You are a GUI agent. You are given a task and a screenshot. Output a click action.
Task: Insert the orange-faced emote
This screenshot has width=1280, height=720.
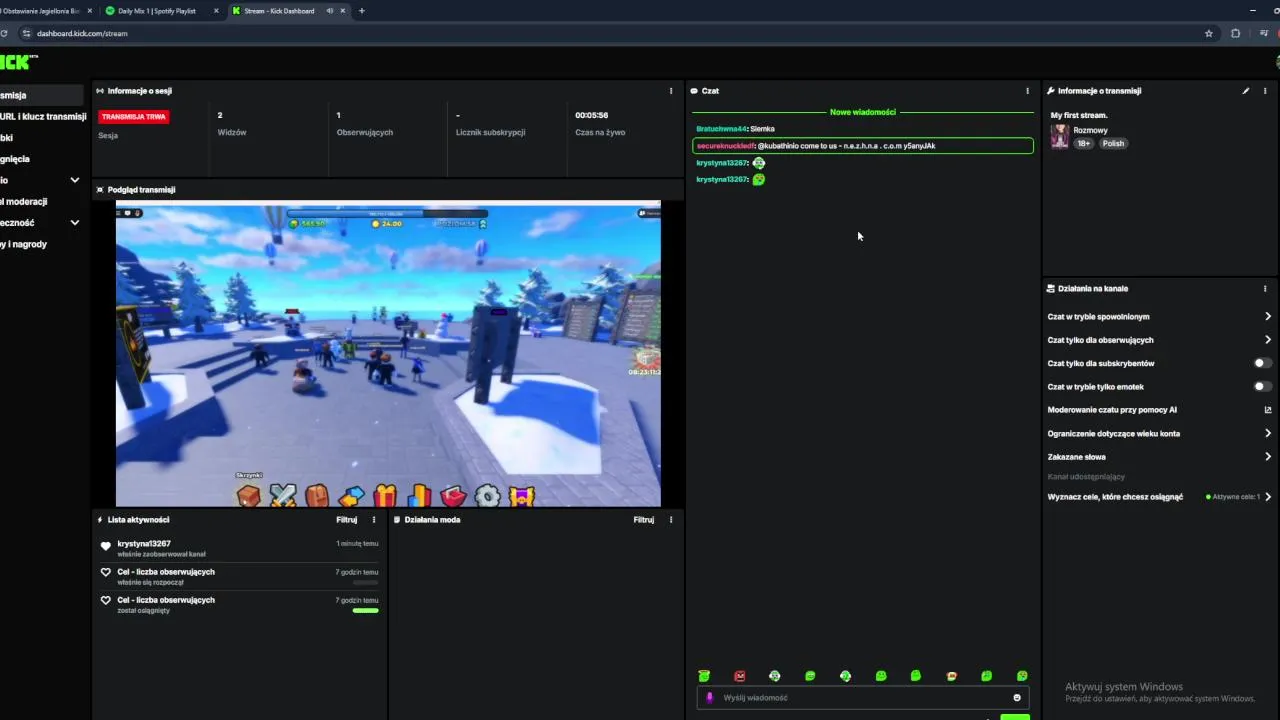click(951, 676)
